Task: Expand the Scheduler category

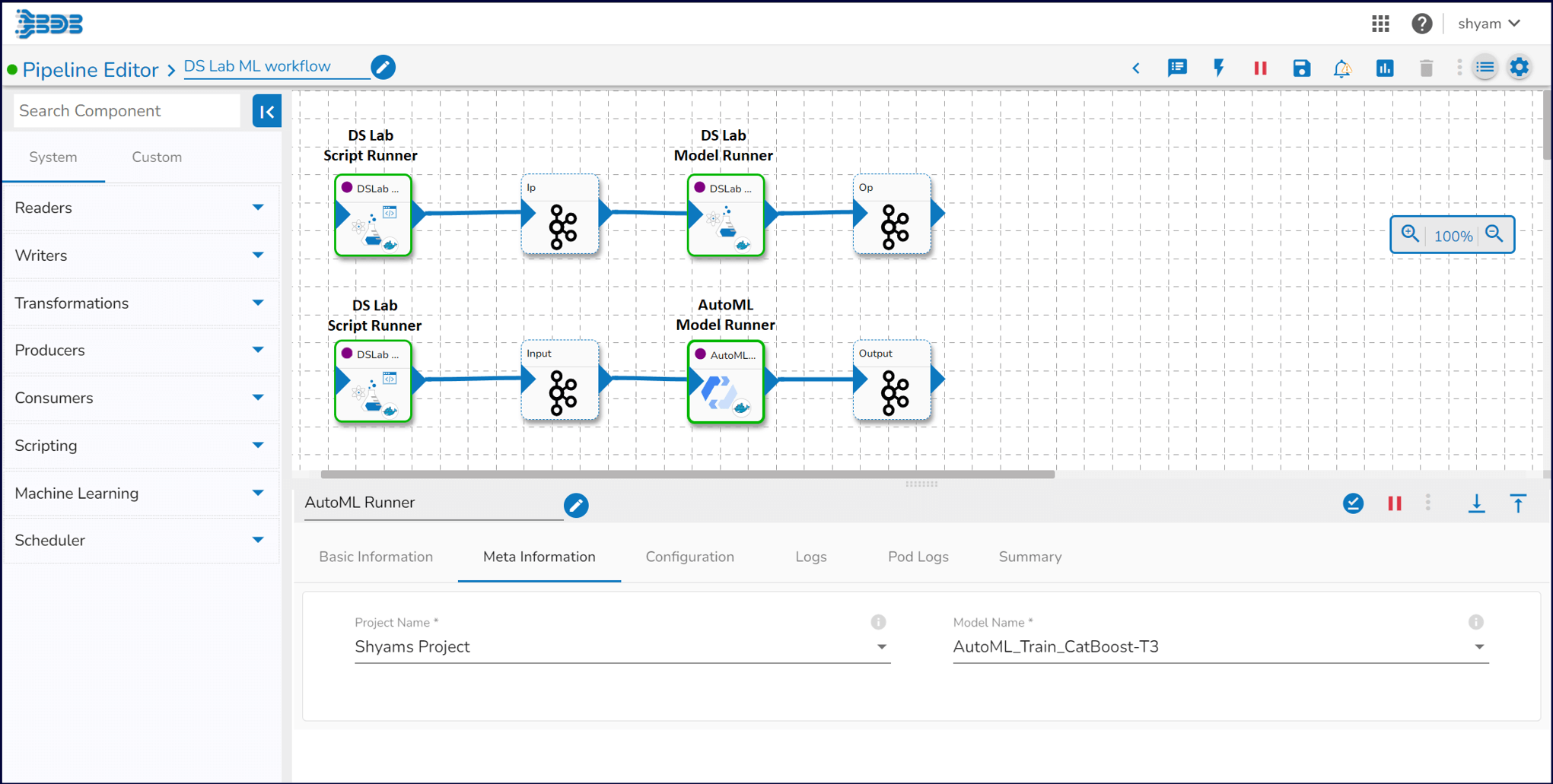Action: point(141,540)
